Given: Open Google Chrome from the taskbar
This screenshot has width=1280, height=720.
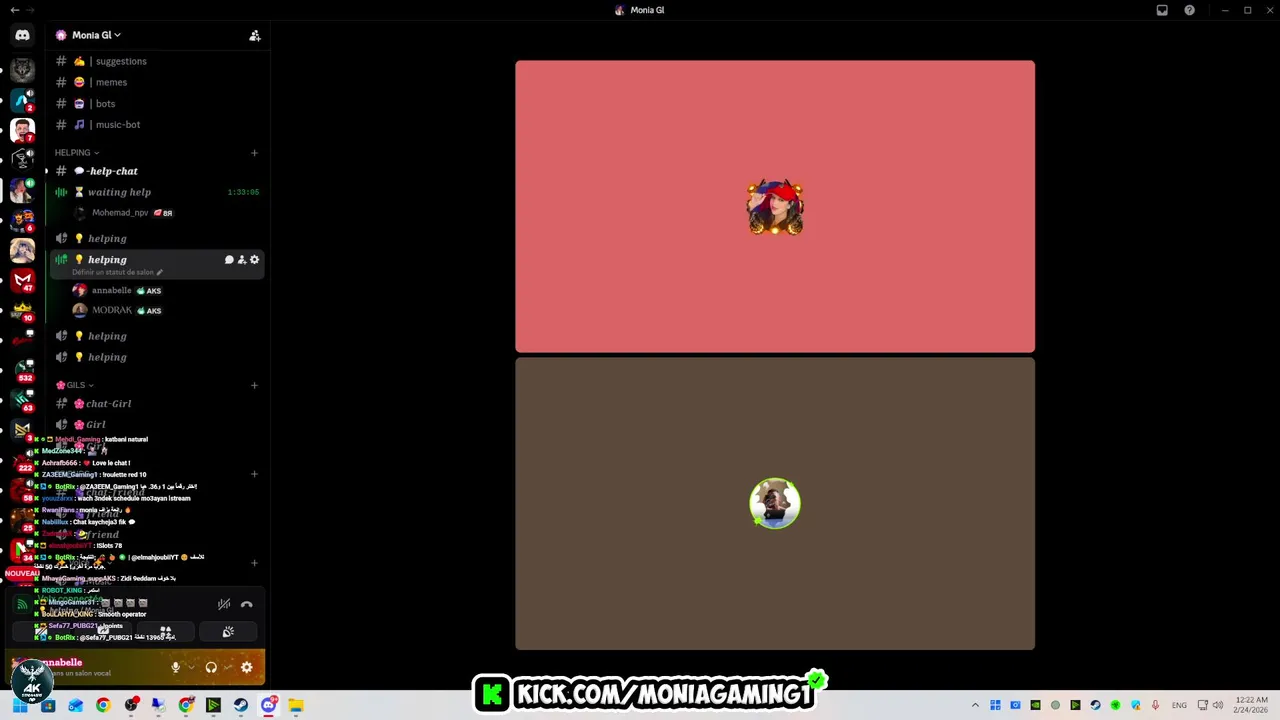Looking at the screenshot, I should (103, 705).
